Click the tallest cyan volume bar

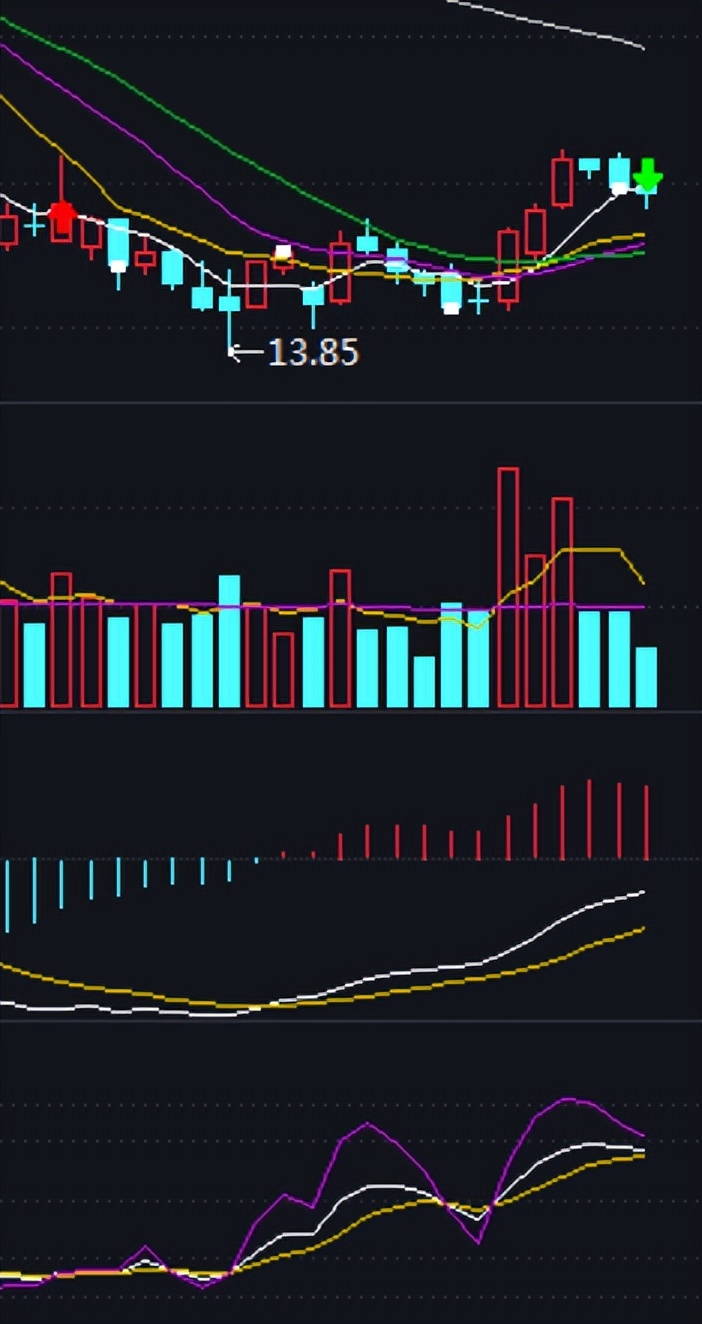tap(230, 641)
